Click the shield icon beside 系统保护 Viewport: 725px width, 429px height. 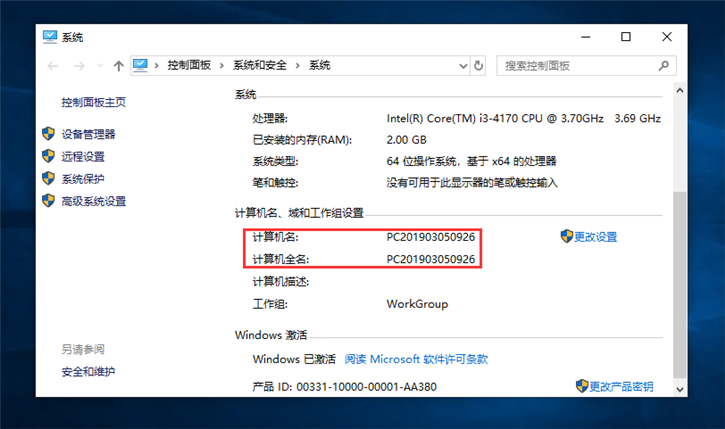48,179
